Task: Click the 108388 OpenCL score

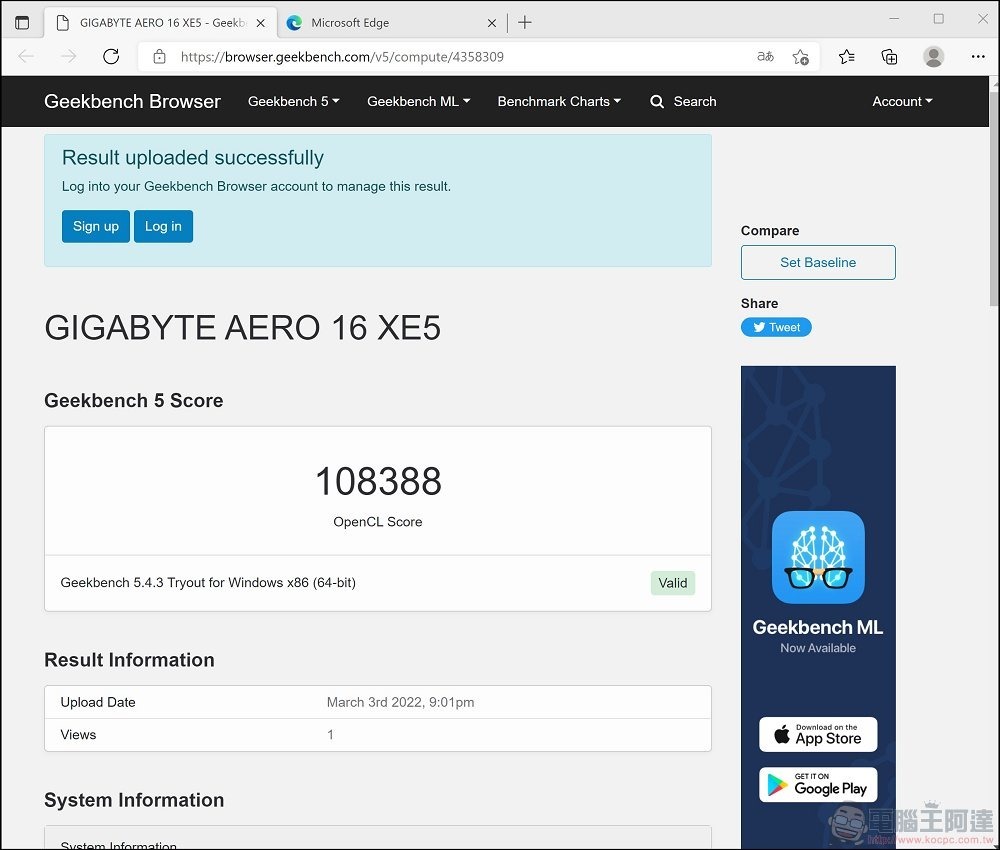Action: pyautogui.click(x=378, y=481)
